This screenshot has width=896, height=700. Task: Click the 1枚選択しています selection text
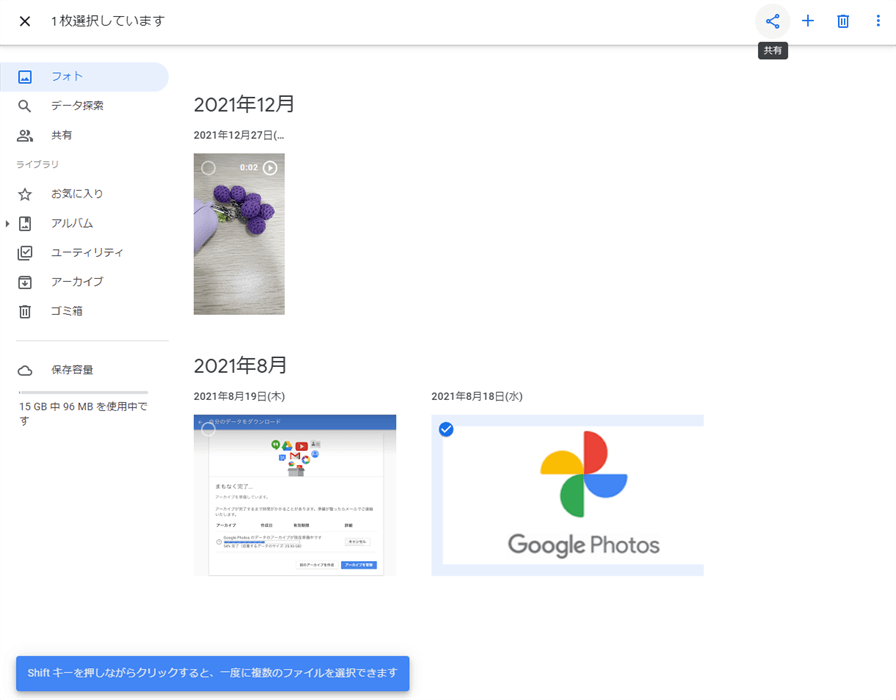tap(107, 21)
